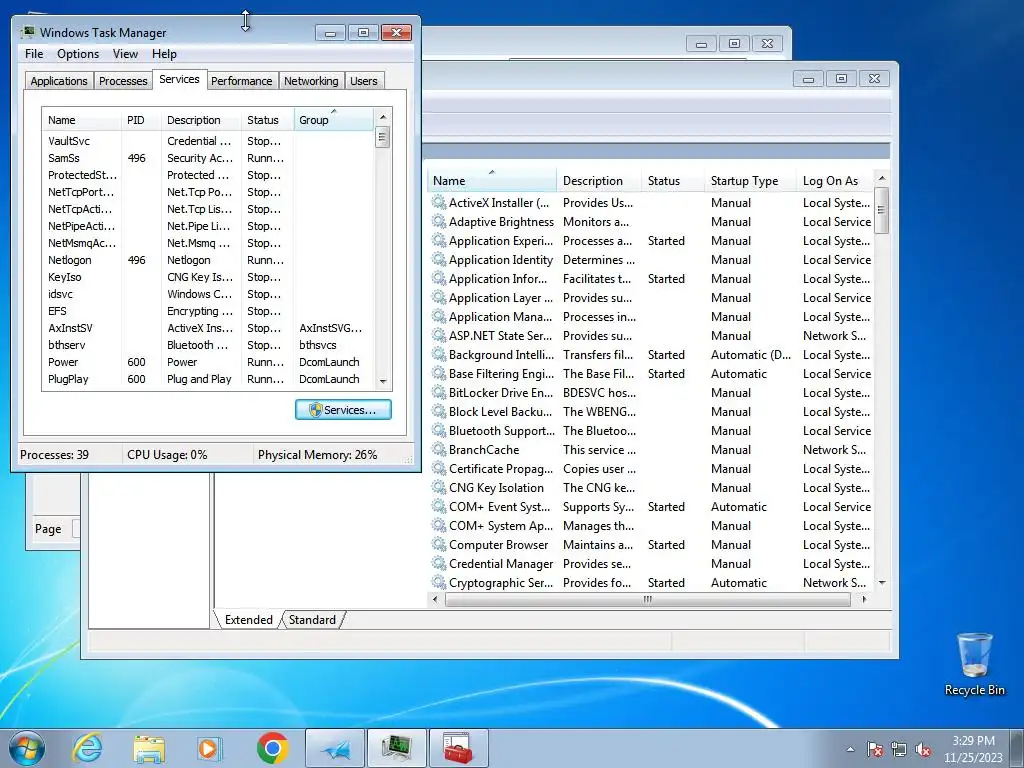Click gear icon of Credential Manager service
Screen dimensions: 1024x768
tap(439, 563)
